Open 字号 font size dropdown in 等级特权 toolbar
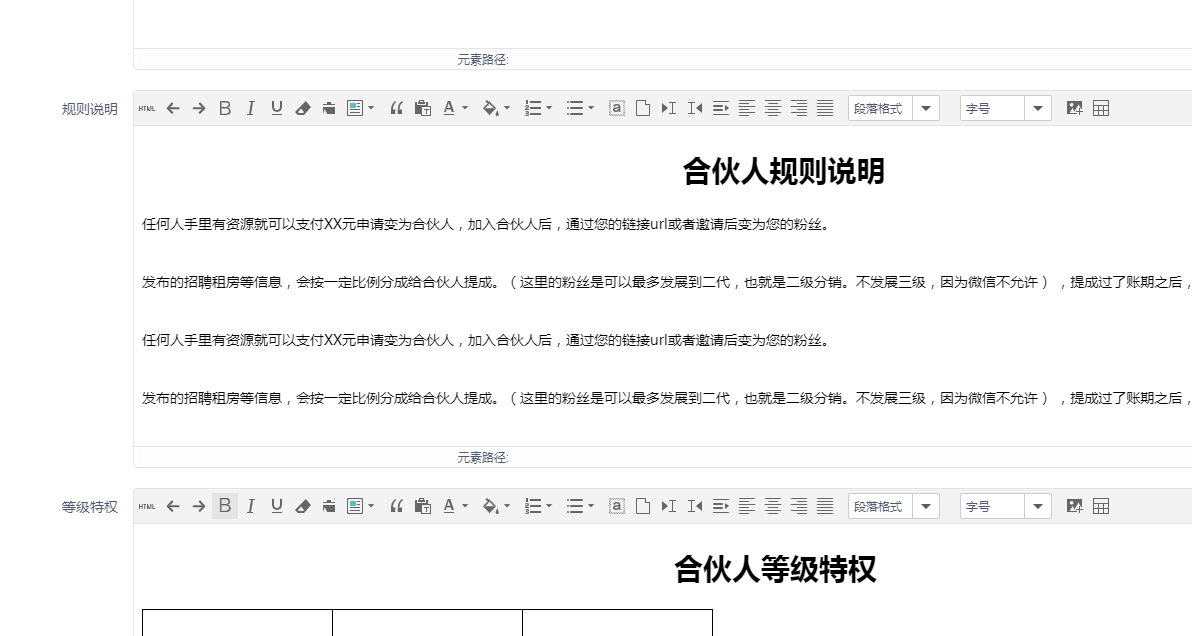 point(1038,507)
